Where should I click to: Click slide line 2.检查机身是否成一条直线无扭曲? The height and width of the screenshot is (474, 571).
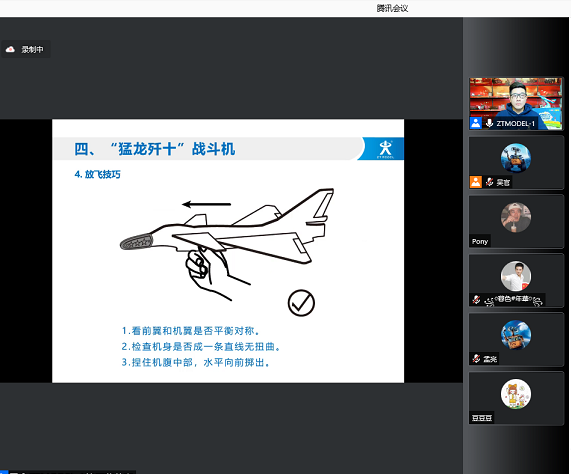coord(201,347)
